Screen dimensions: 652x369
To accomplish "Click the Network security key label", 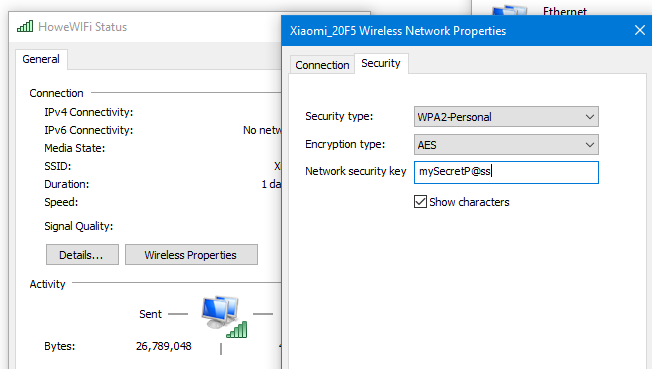I will 356,171.
